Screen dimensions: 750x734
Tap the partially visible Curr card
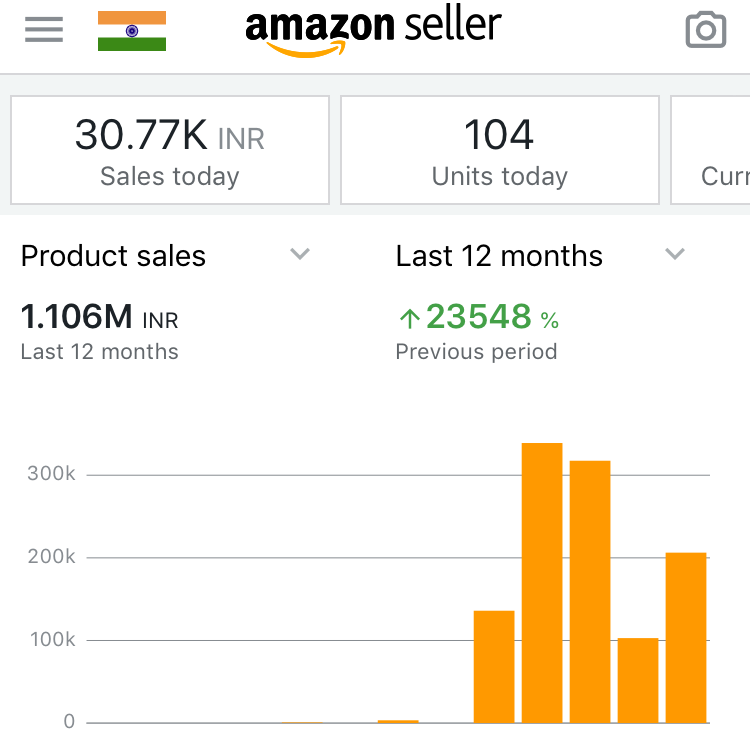tap(712, 150)
